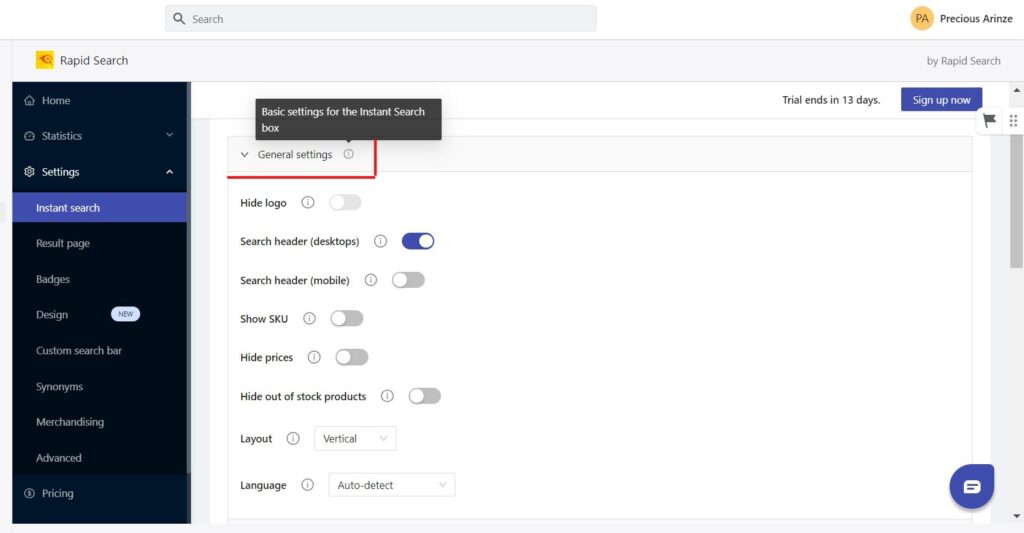Toggle the Hide logo switch
Image resolution: width=1024 pixels, height=533 pixels.
click(345, 202)
